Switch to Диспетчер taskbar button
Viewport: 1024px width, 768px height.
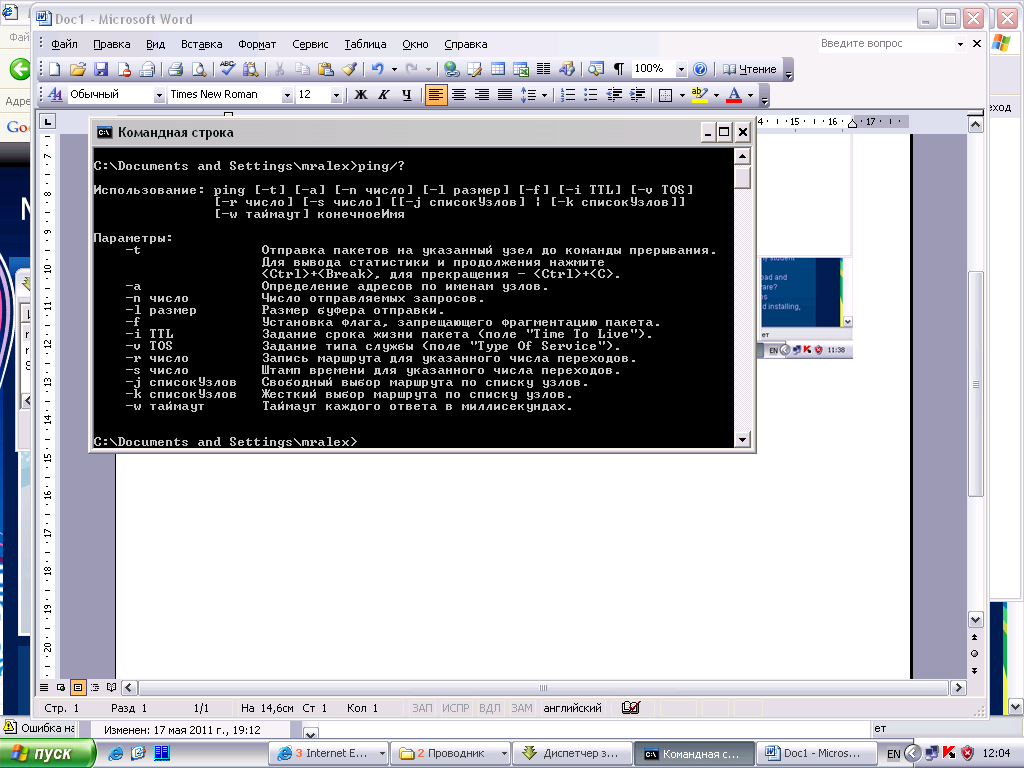[x=572, y=753]
